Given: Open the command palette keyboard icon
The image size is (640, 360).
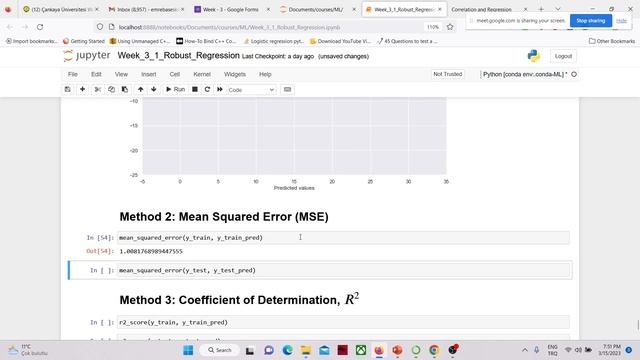Looking at the screenshot, I should click(x=287, y=89).
